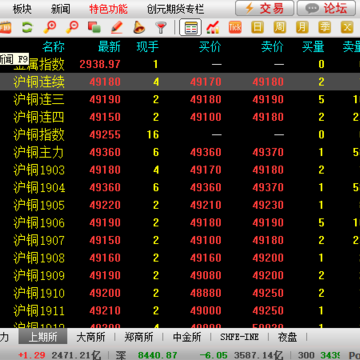Select the daily (日) period icon
The width and height of the screenshot is (360, 360).
point(257,27)
